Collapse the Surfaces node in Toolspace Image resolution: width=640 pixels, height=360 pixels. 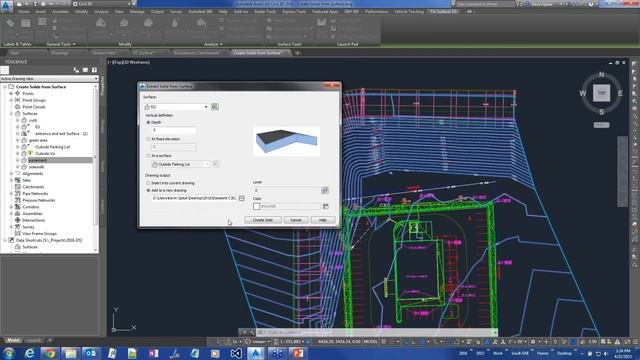click(11, 113)
